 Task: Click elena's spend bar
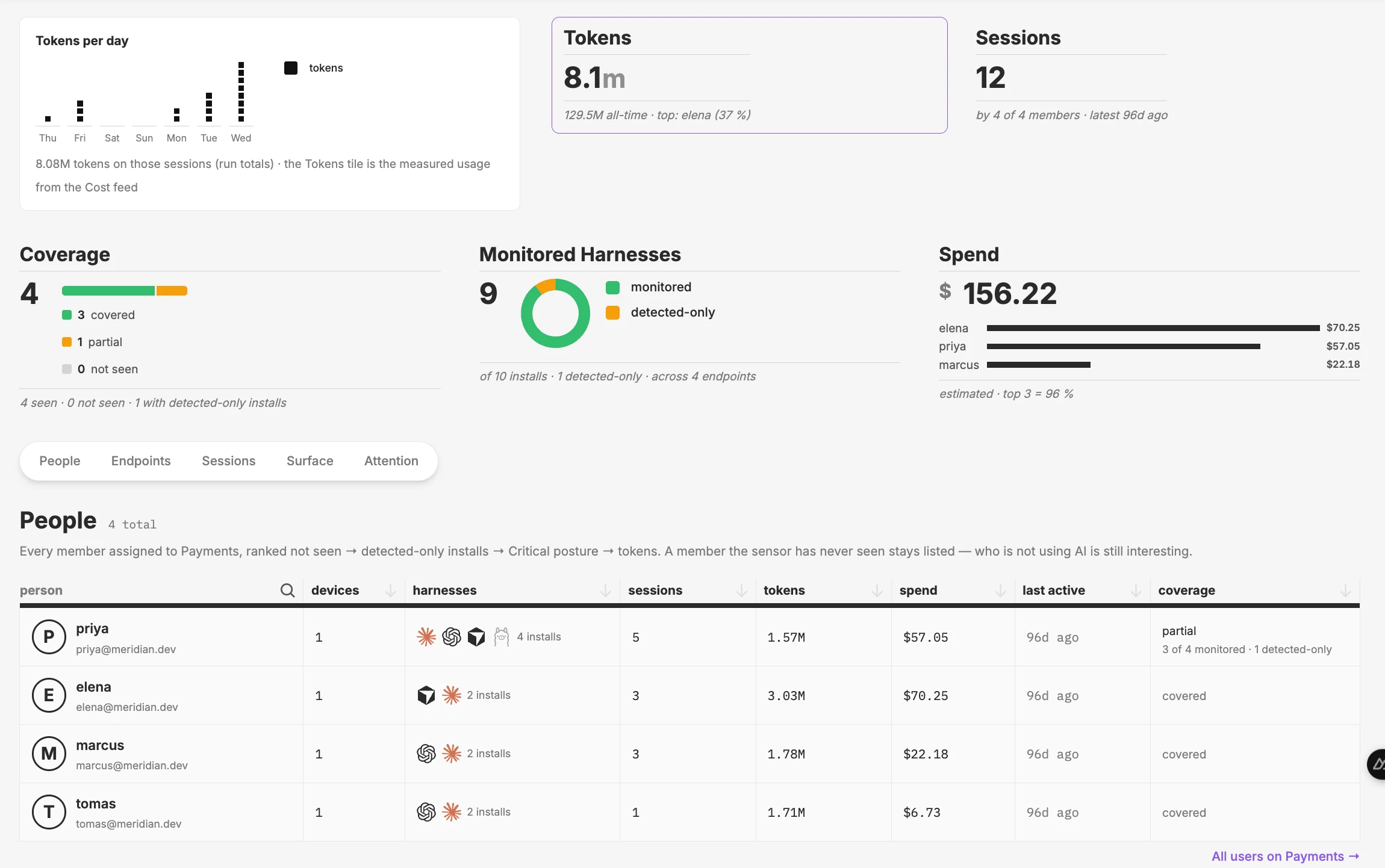click(x=1153, y=328)
